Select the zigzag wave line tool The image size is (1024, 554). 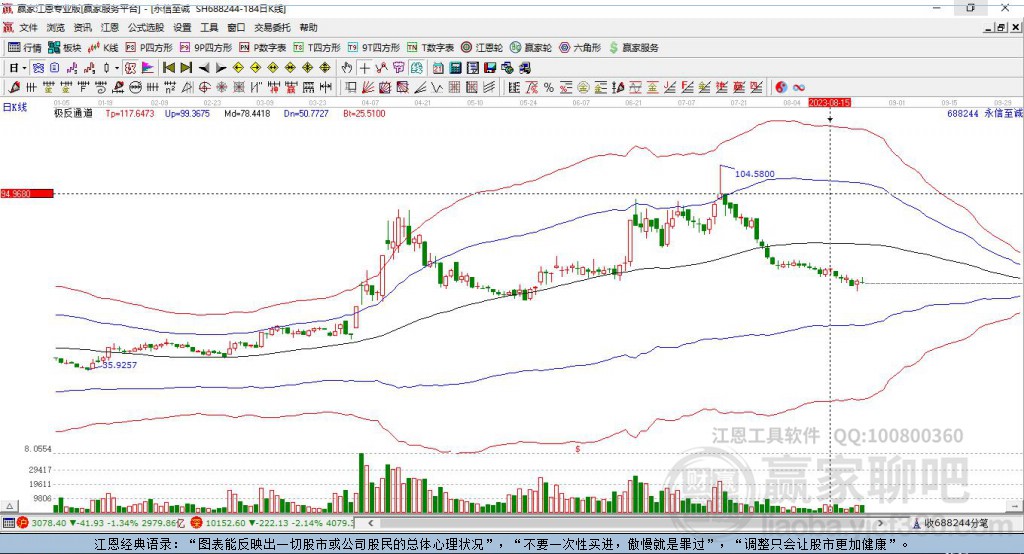click(436, 87)
